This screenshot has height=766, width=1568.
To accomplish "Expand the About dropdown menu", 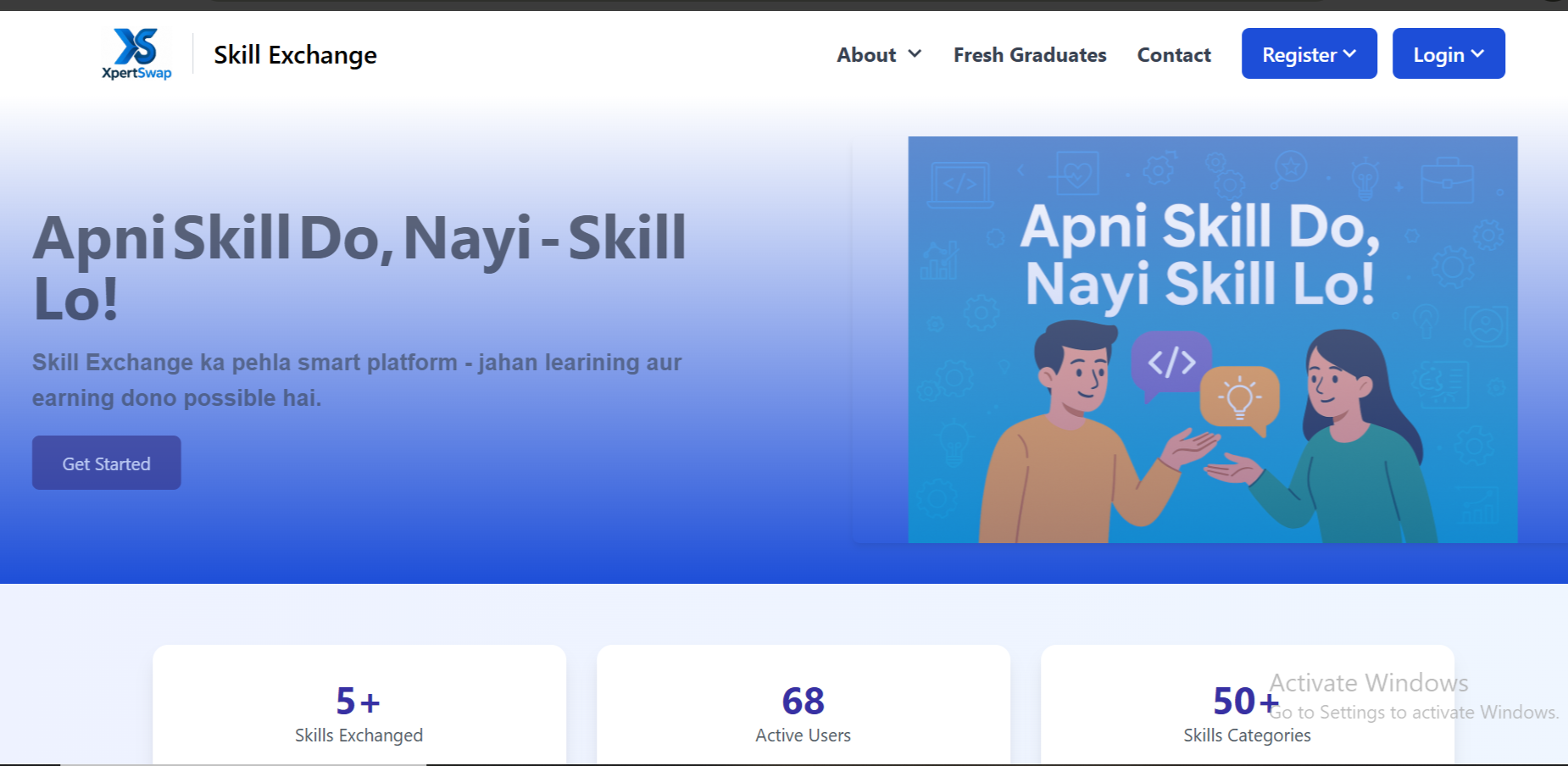I will [879, 55].
